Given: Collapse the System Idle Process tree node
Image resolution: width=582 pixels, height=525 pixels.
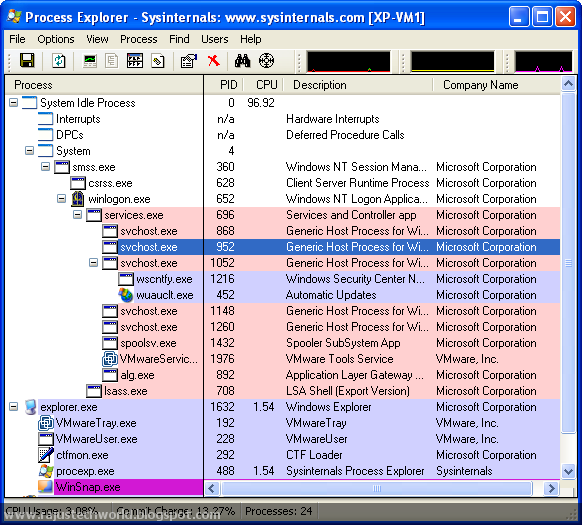Looking at the screenshot, I should (x=13, y=102).
